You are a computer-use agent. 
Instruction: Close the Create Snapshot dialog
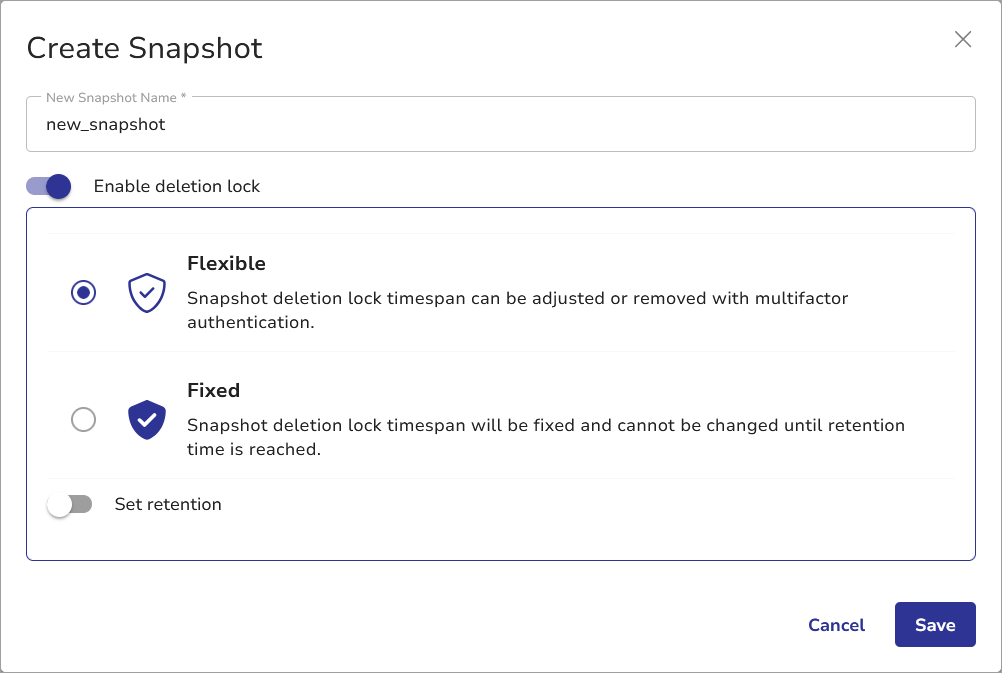963,39
